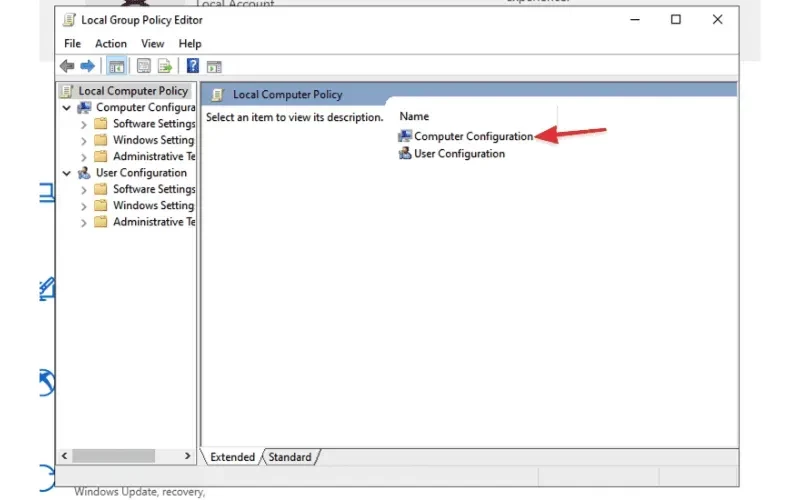Click the User Configuration tree node icon
The image size is (800, 500).
(x=84, y=172)
